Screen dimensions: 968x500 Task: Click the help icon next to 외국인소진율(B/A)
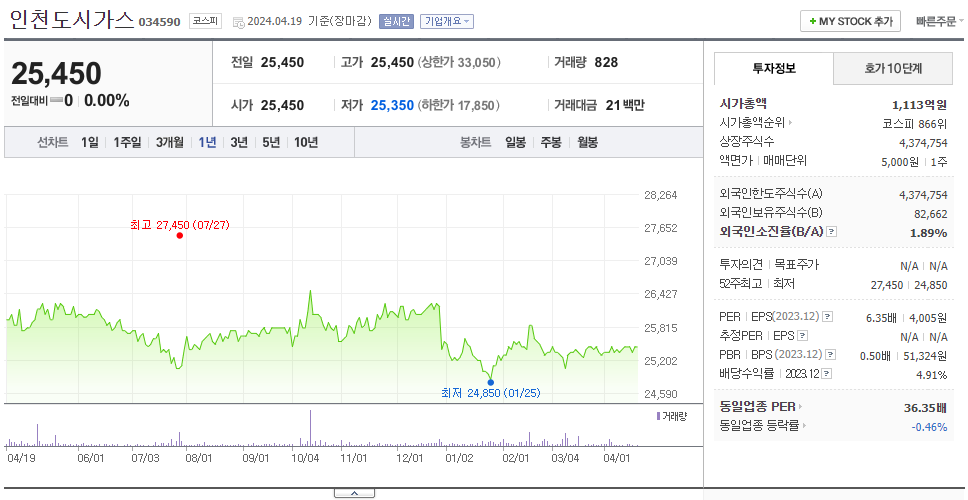tap(832, 232)
